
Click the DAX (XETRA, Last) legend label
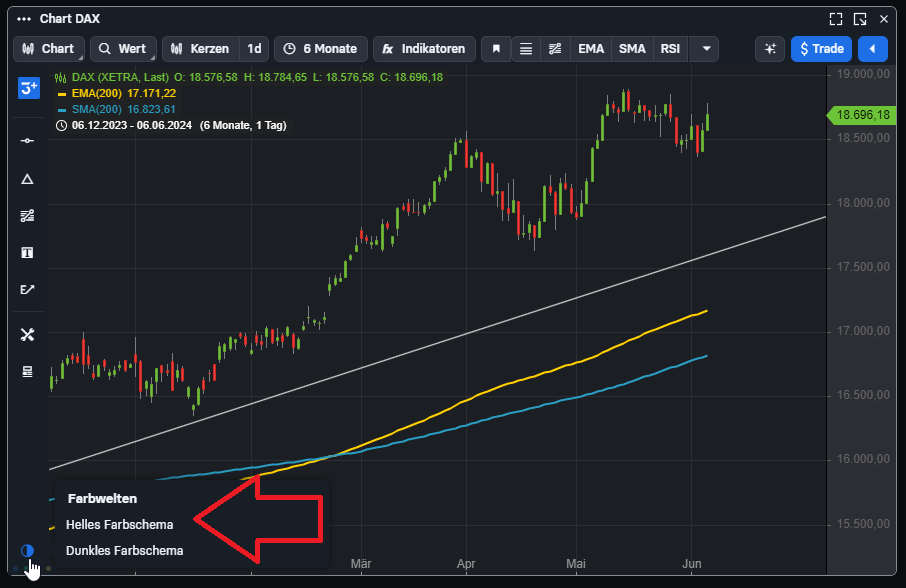click(120, 77)
